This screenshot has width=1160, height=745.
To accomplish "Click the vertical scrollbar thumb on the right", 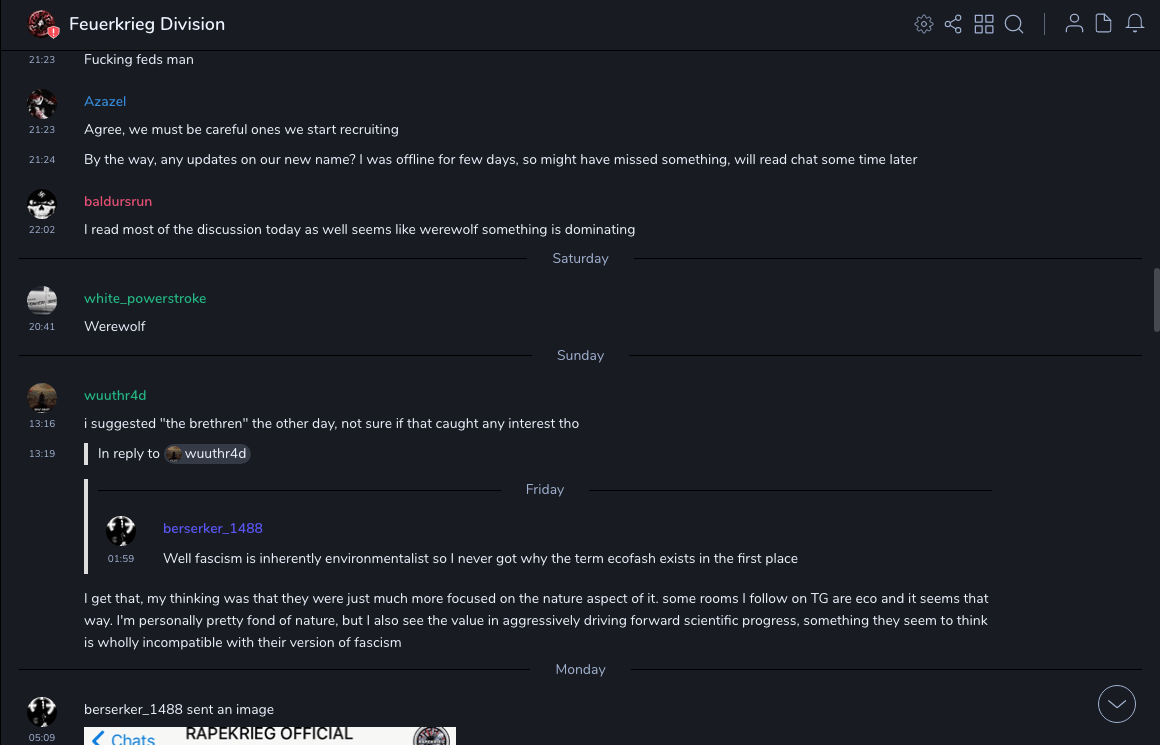I will (x=1156, y=295).
